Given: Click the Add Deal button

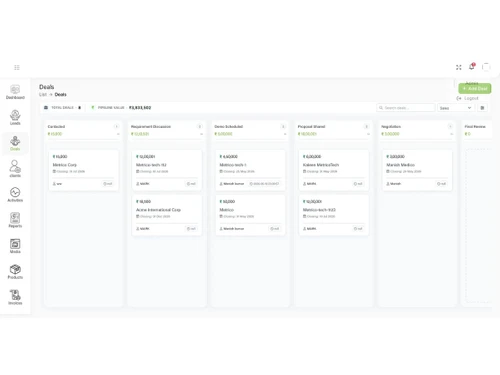Looking at the screenshot, I should (x=475, y=88).
